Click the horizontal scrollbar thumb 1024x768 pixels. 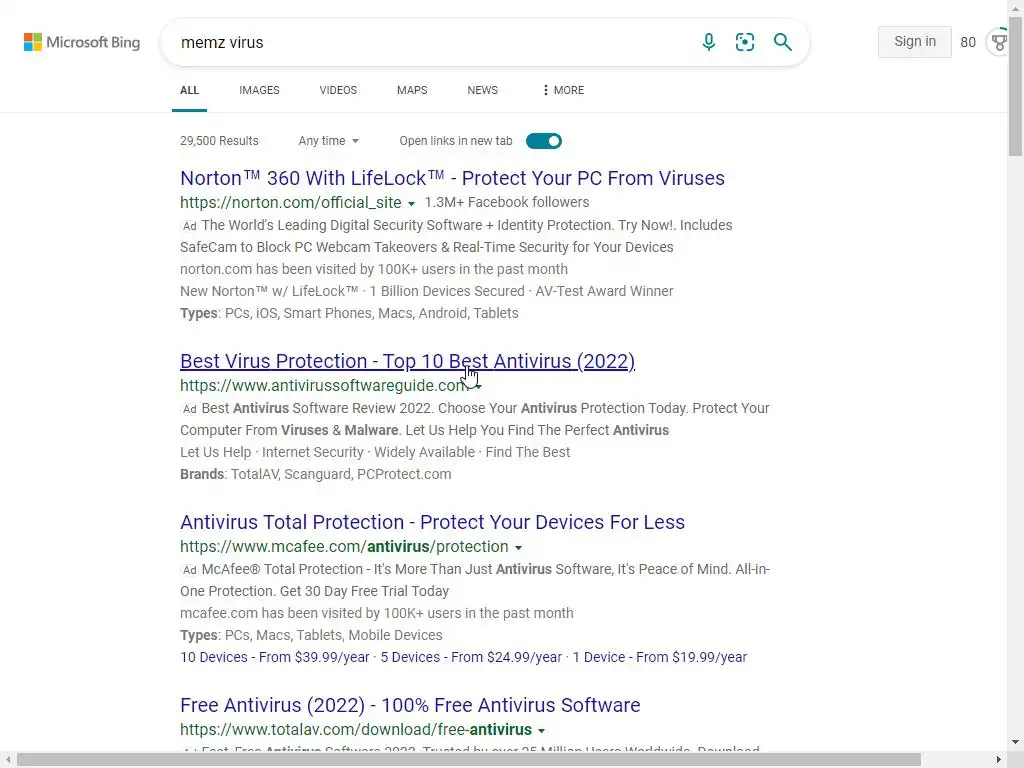[x=469, y=760]
